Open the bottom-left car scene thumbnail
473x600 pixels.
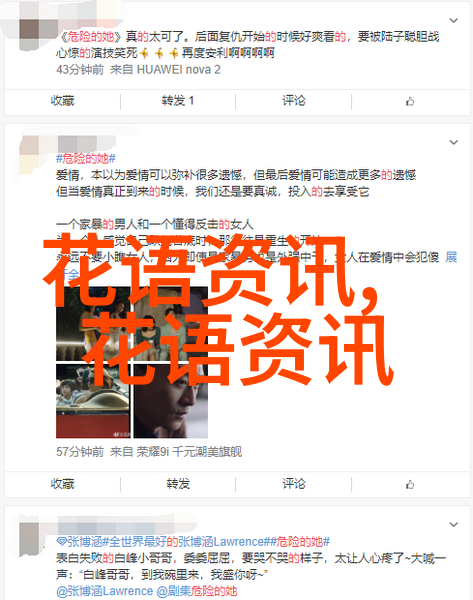(x=93, y=401)
